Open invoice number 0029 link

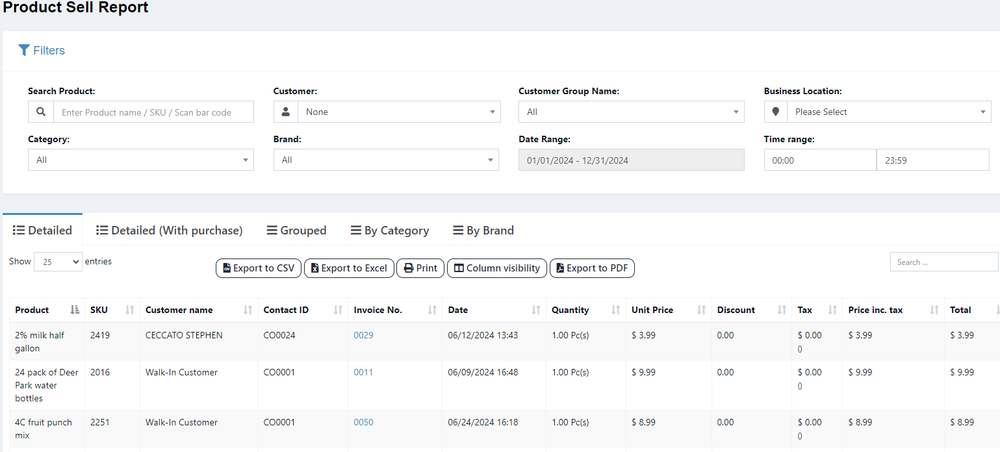[363, 336]
